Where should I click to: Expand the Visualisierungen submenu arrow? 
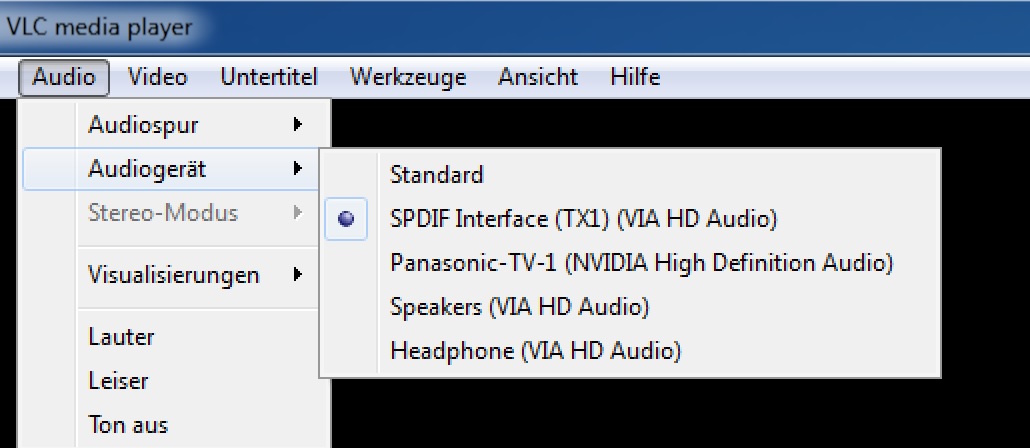coord(296,274)
